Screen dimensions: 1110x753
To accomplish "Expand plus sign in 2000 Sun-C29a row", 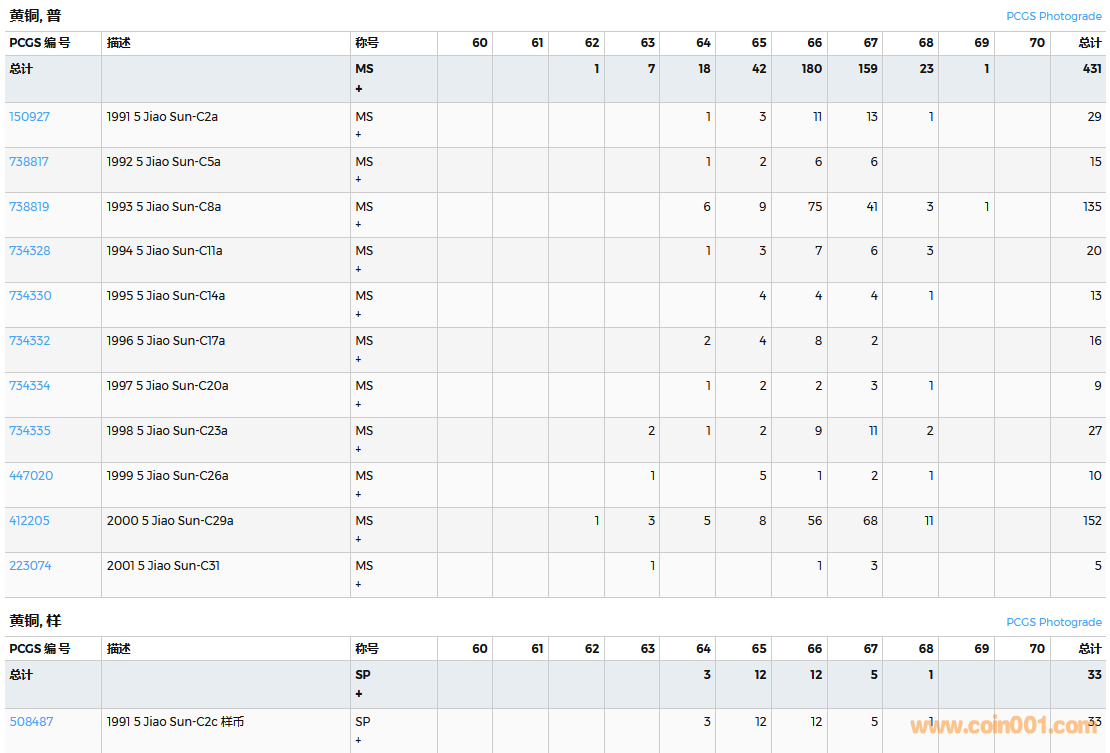I will pyautogui.click(x=359, y=539).
